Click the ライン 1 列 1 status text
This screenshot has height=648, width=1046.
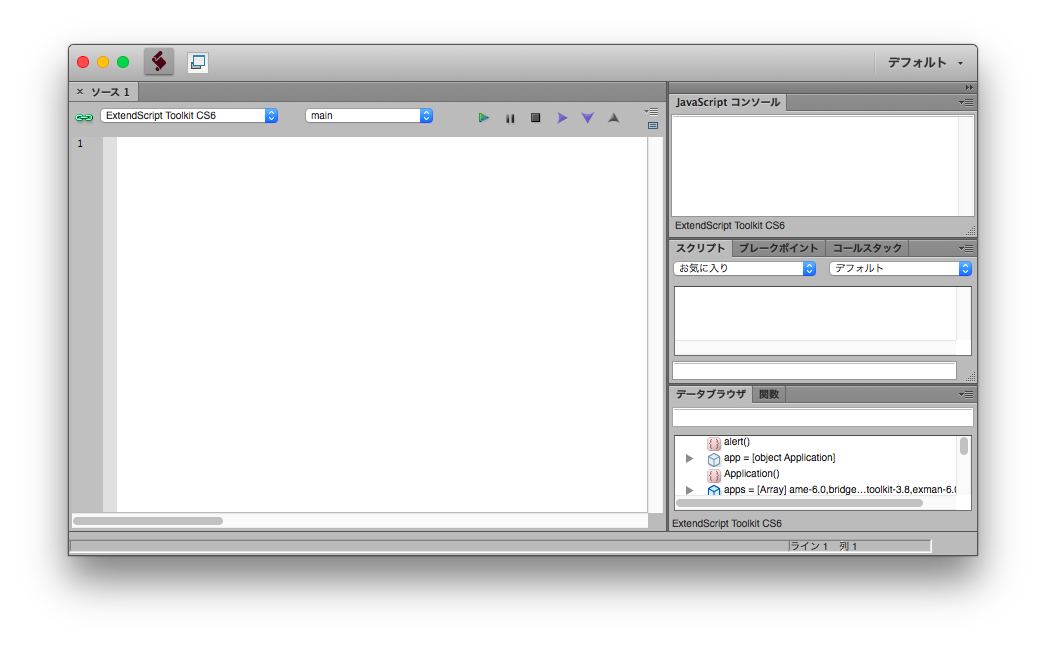(x=824, y=546)
